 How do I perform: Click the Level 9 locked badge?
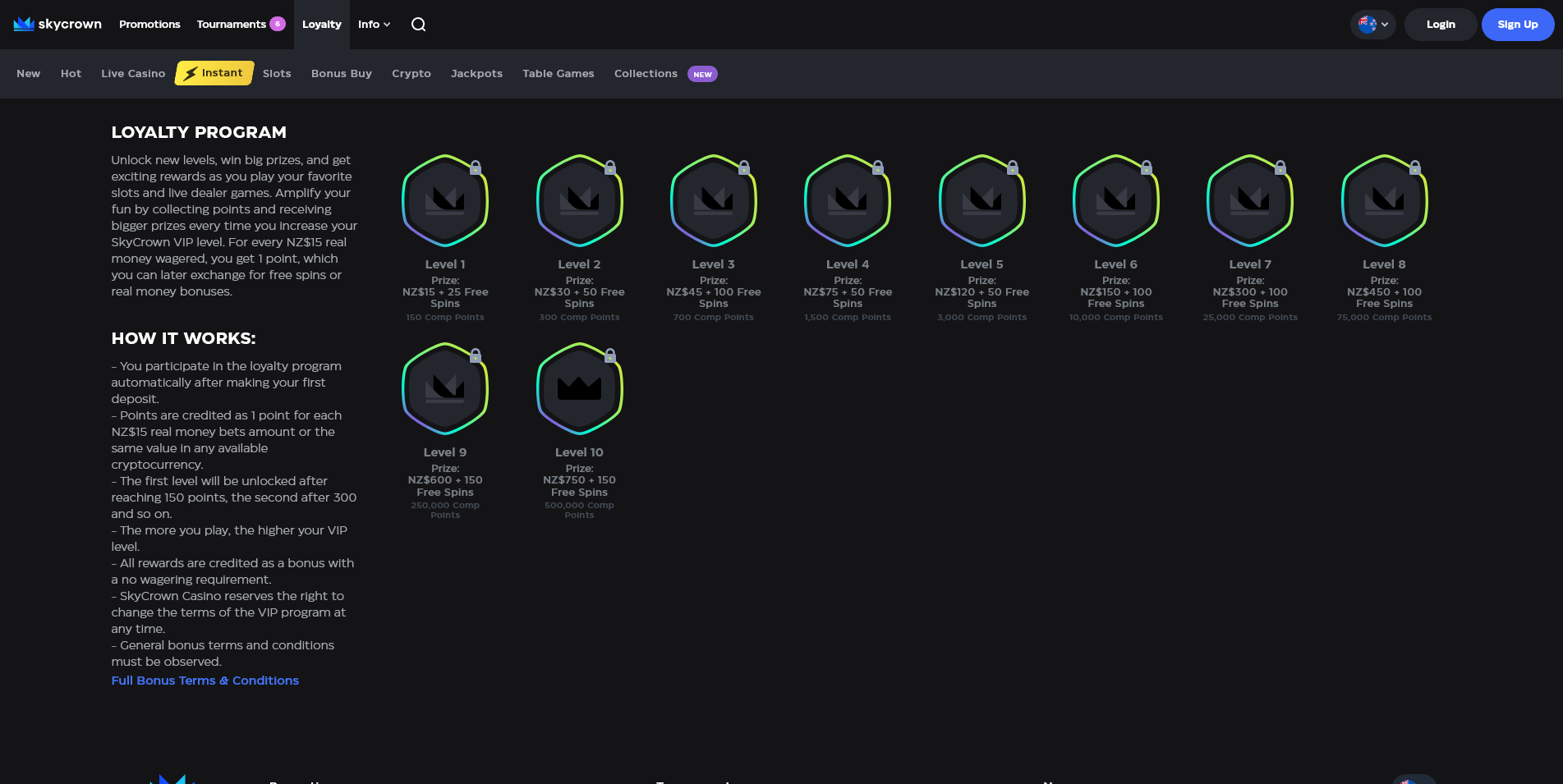445,388
